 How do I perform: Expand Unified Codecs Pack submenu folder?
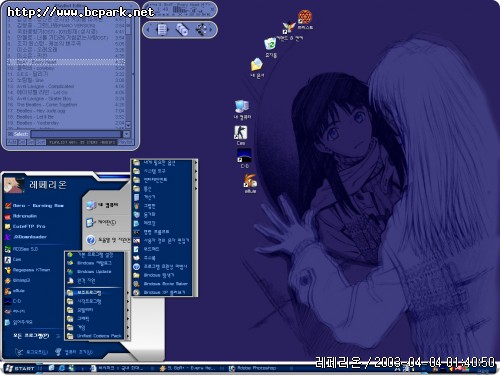[x=96, y=336]
